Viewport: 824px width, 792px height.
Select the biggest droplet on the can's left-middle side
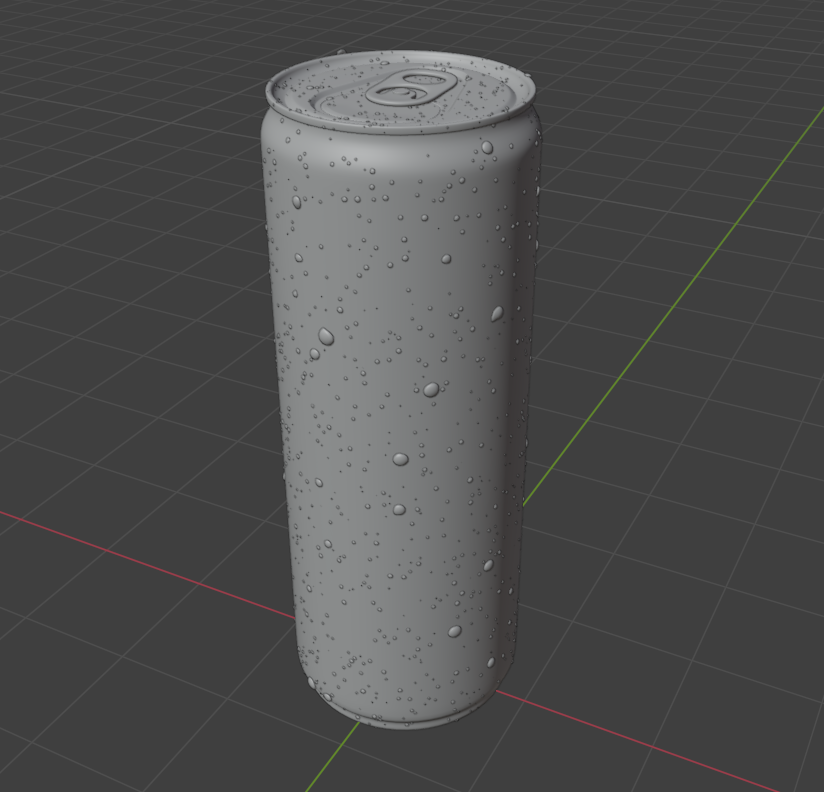tap(326, 336)
